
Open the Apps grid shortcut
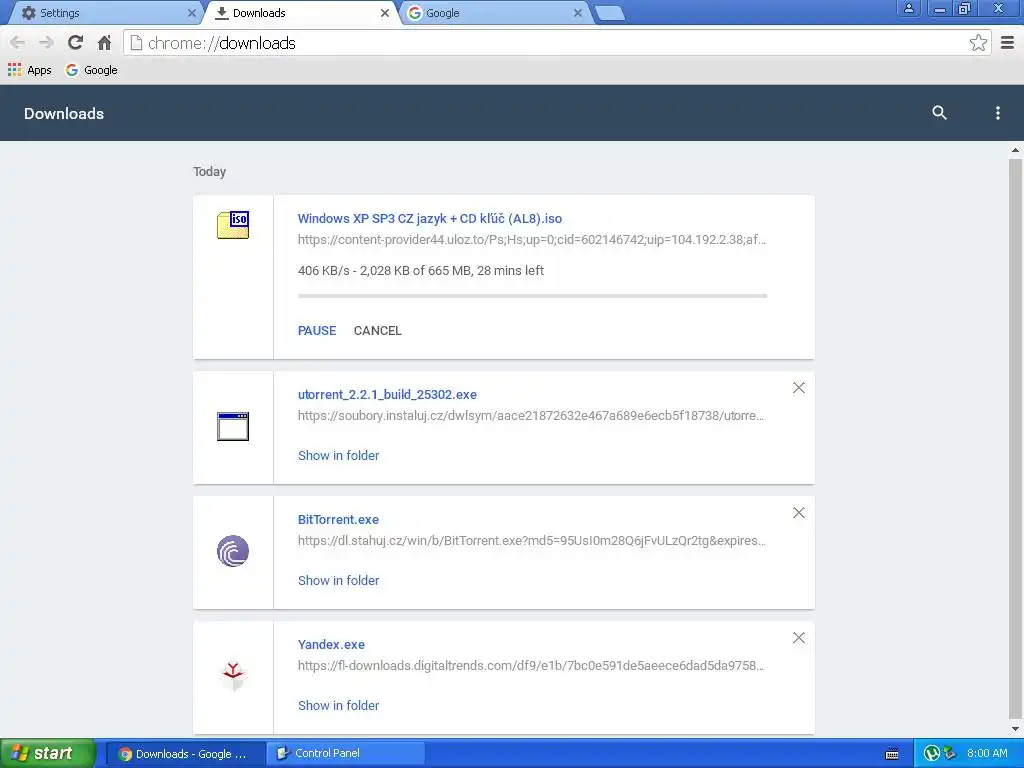tap(29, 70)
